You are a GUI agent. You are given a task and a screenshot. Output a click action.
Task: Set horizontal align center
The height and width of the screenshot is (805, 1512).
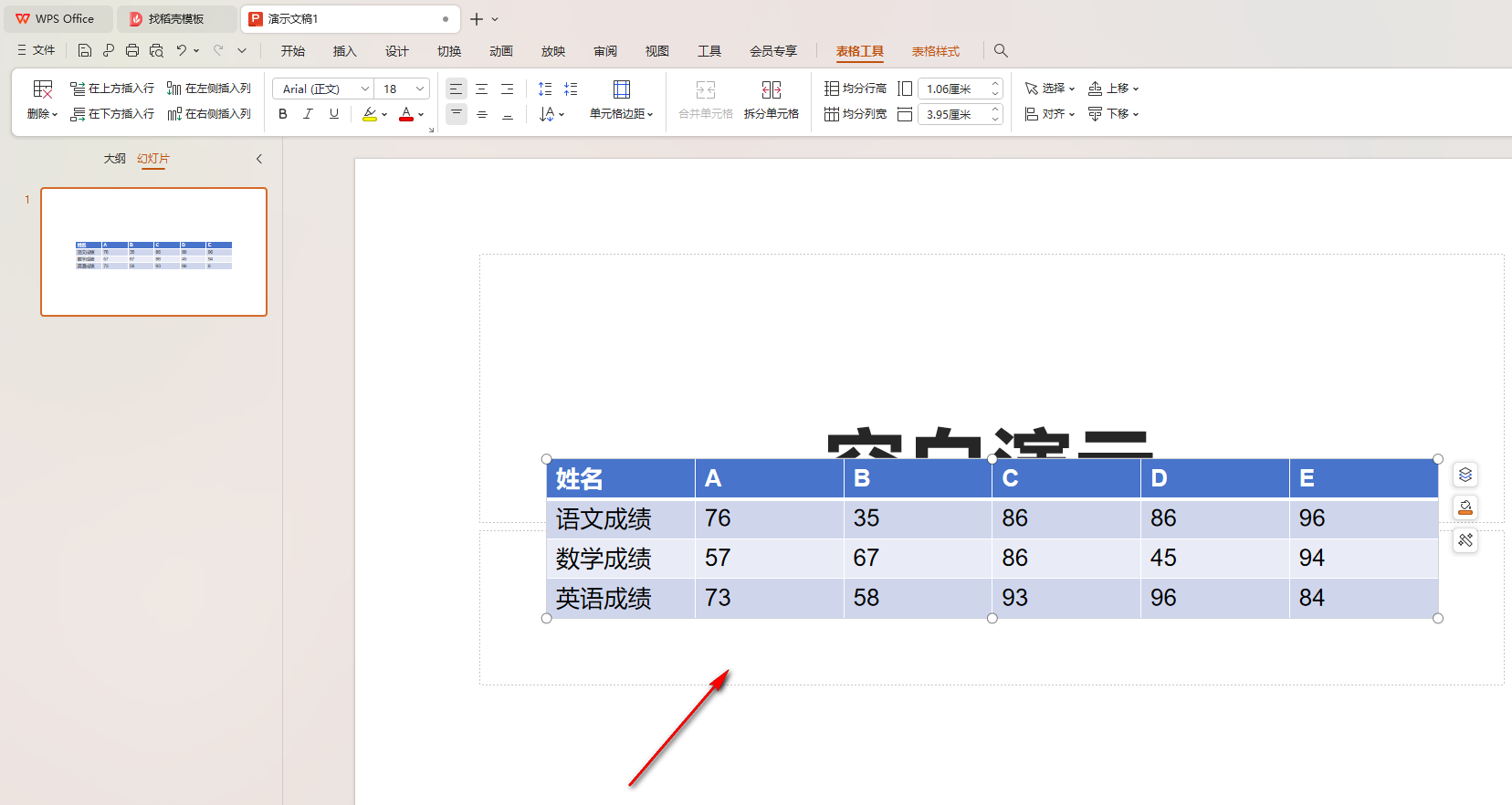click(482, 89)
